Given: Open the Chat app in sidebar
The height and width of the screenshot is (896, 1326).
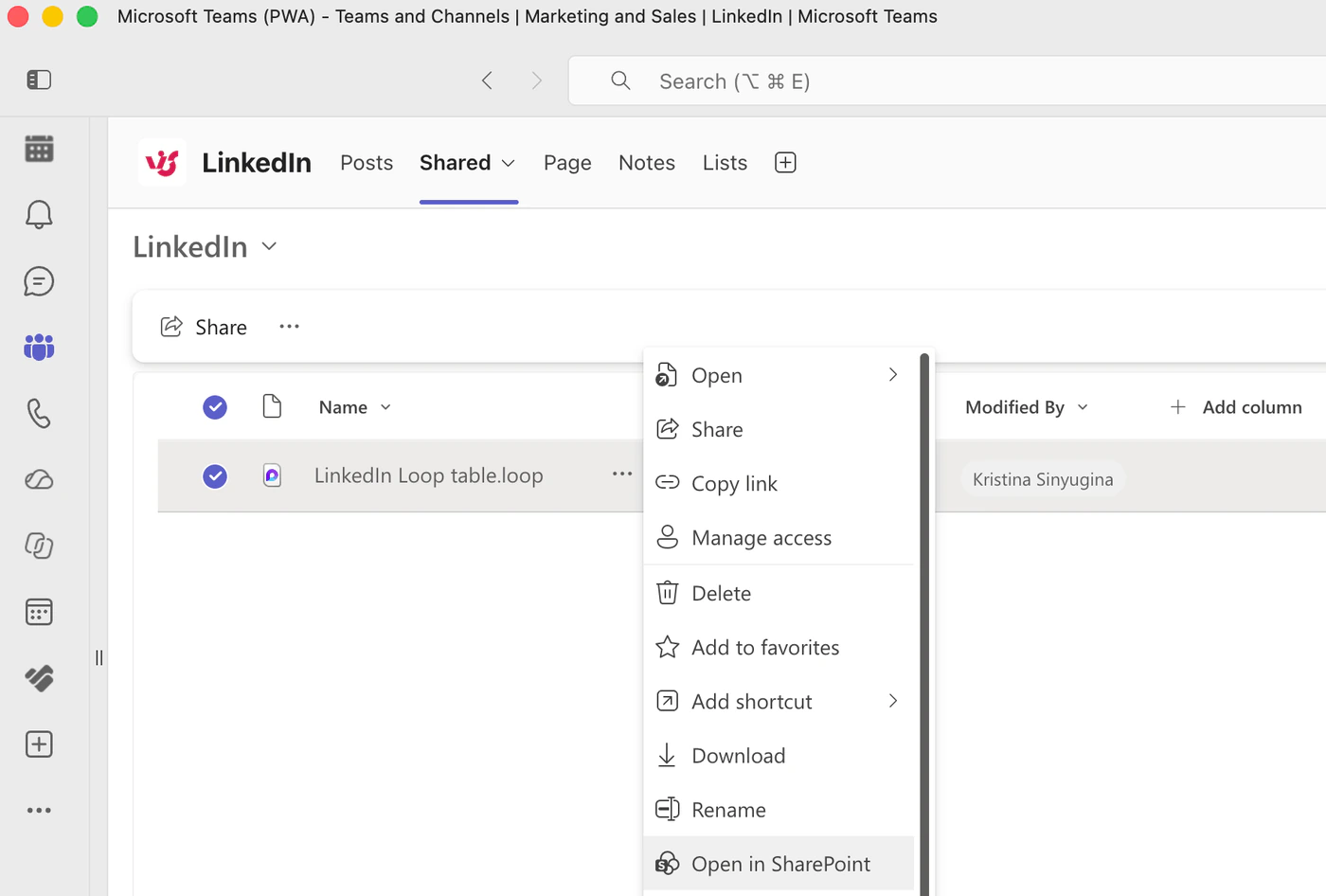Looking at the screenshot, I should coord(39,281).
